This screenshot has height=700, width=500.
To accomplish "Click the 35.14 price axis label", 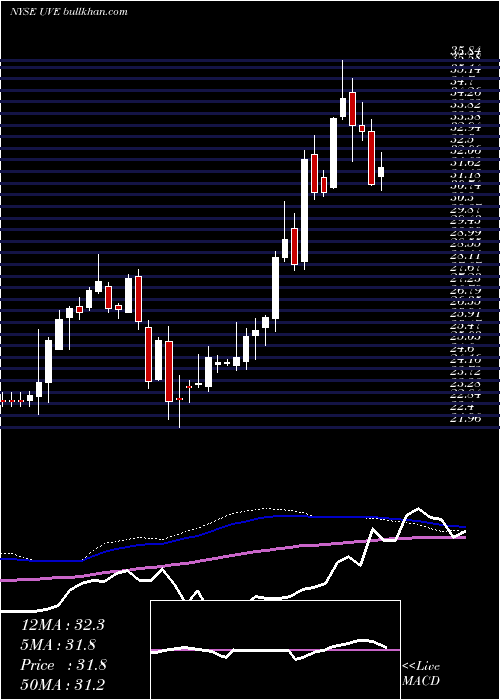I will pos(466,70).
